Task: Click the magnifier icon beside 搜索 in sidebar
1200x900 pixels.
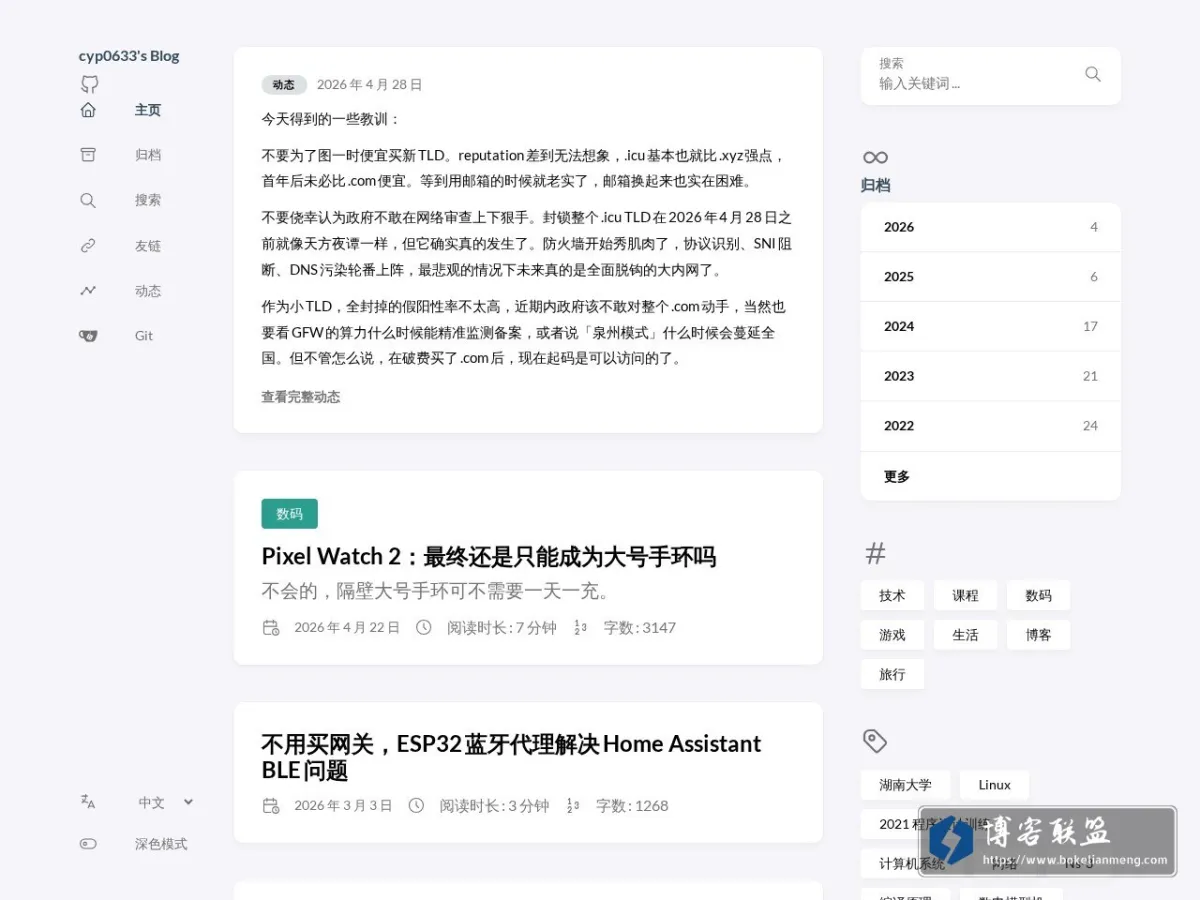Action: pyautogui.click(x=88, y=200)
